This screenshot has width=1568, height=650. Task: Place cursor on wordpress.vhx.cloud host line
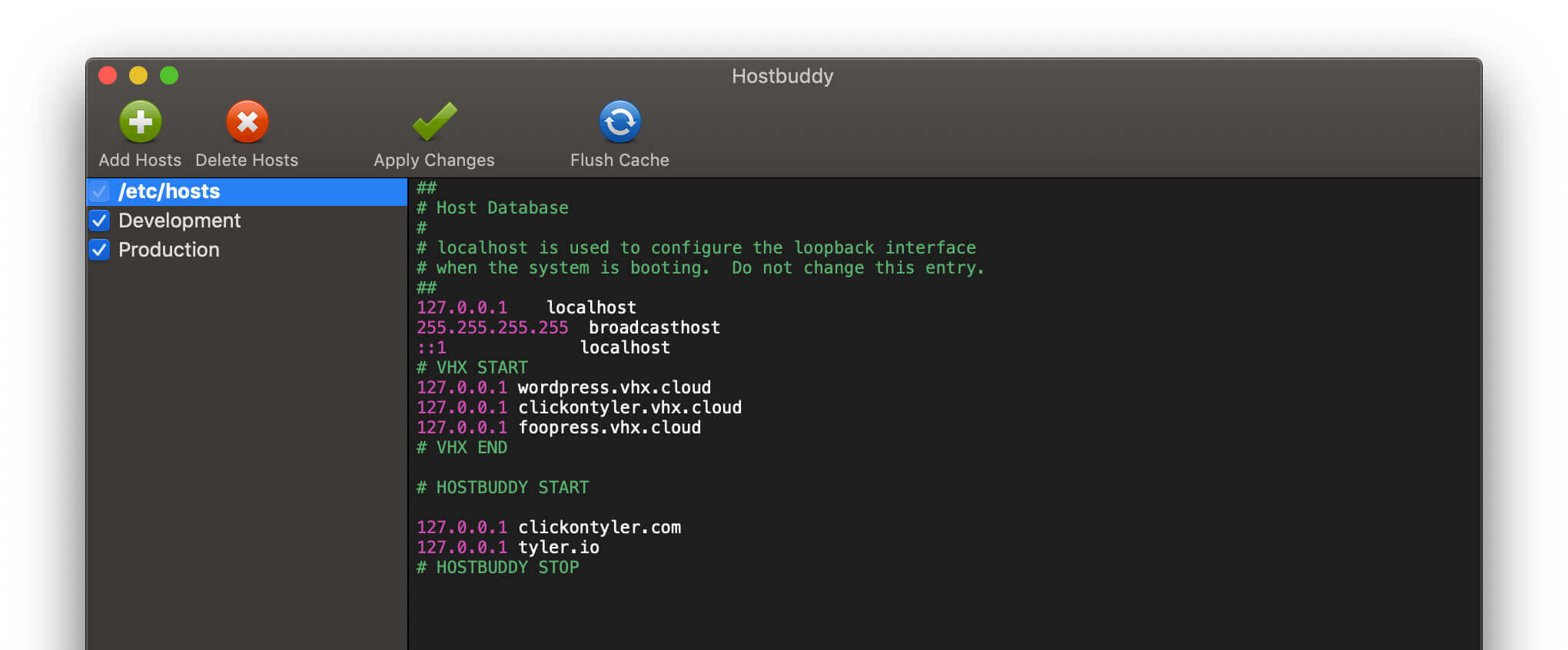coord(613,388)
